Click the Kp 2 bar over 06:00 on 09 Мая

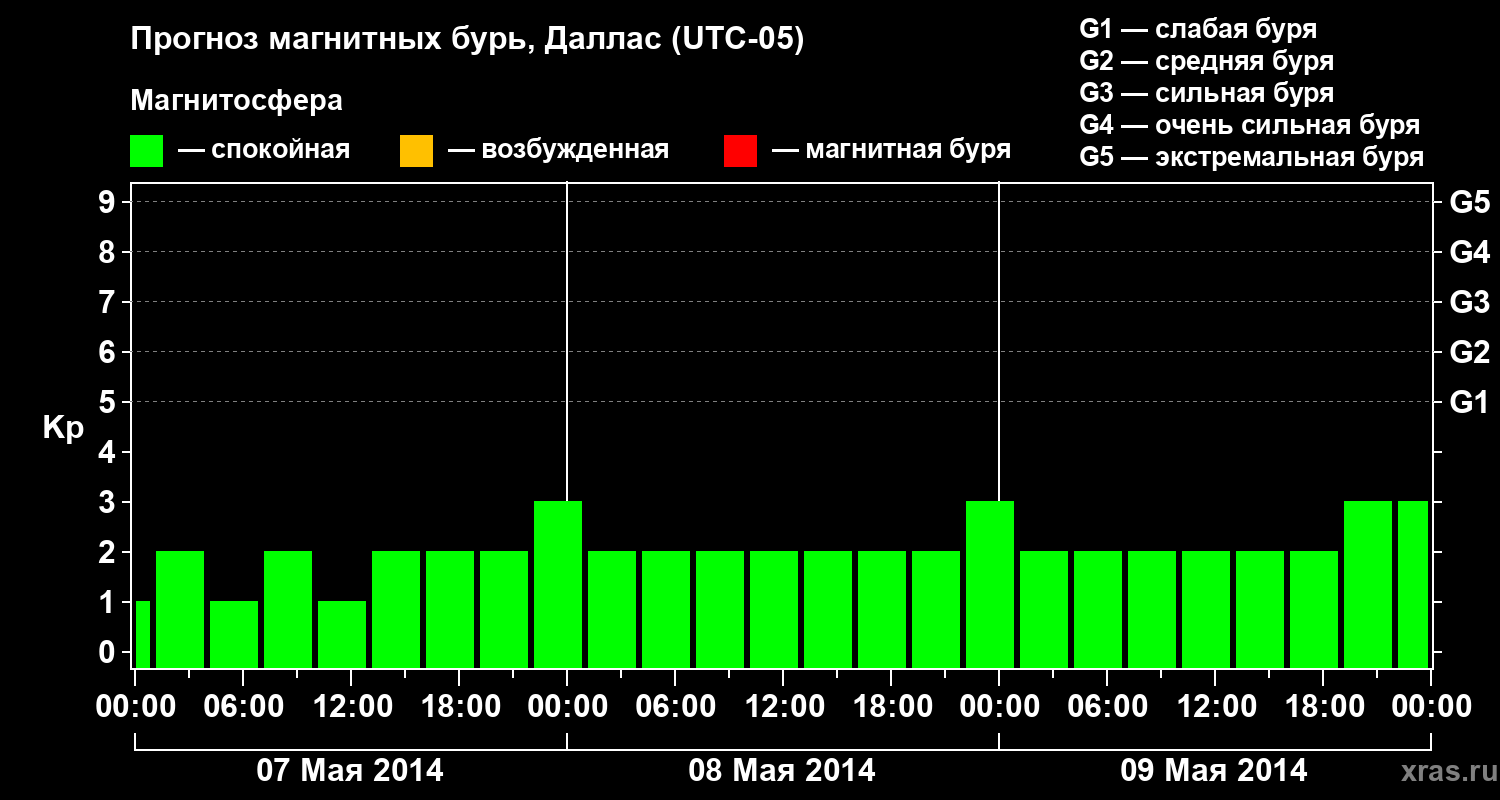click(x=1098, y=609)
